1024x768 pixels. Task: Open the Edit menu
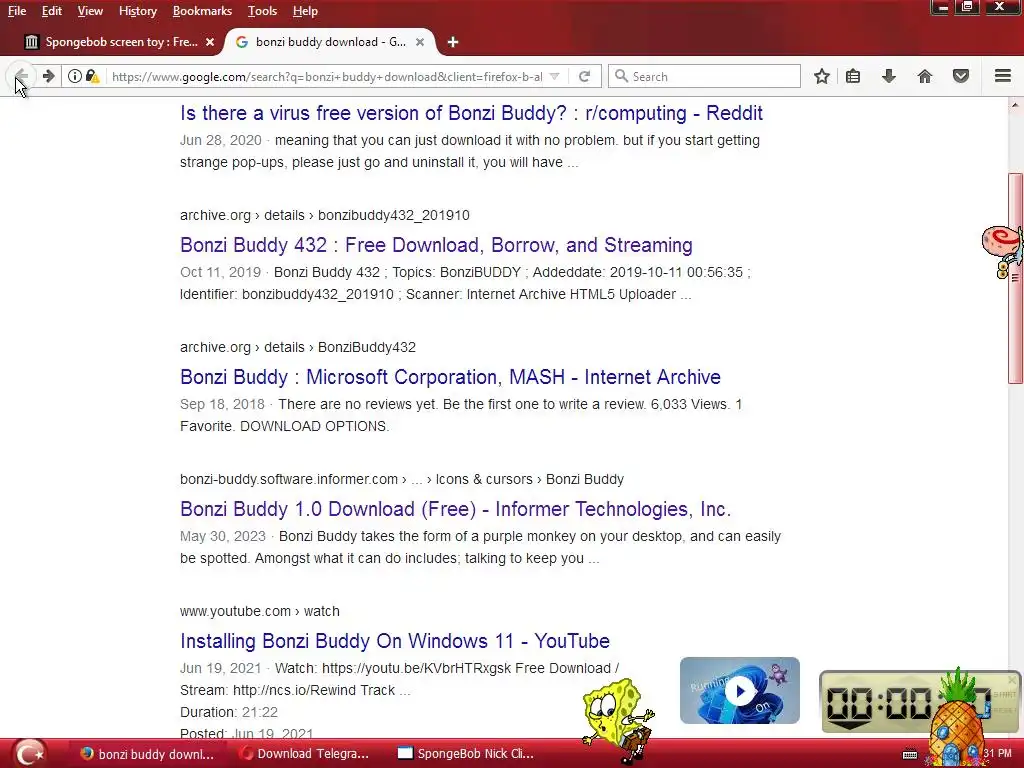[x=52, y=11]
